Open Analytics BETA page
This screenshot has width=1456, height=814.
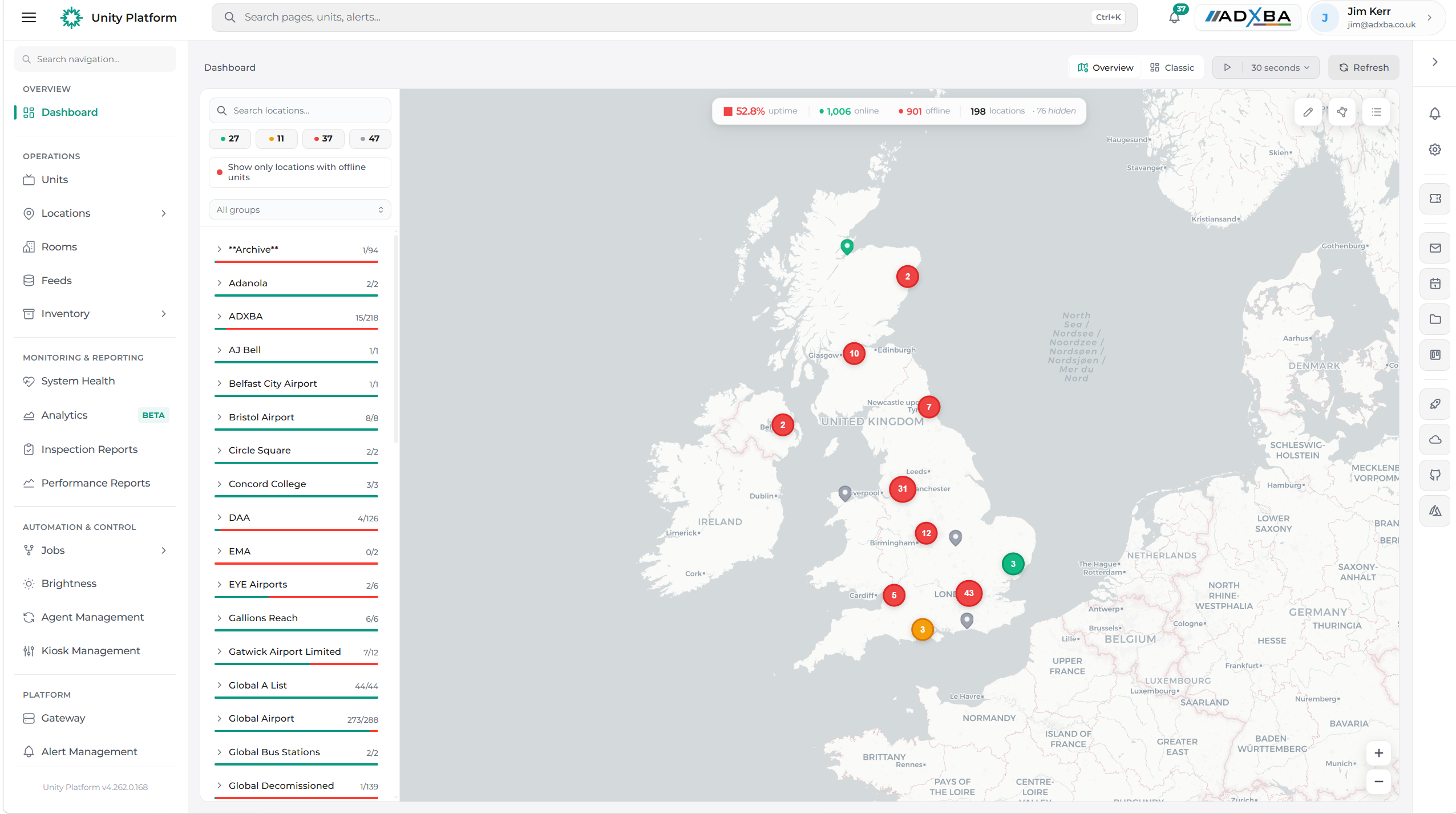click(95, 415)
